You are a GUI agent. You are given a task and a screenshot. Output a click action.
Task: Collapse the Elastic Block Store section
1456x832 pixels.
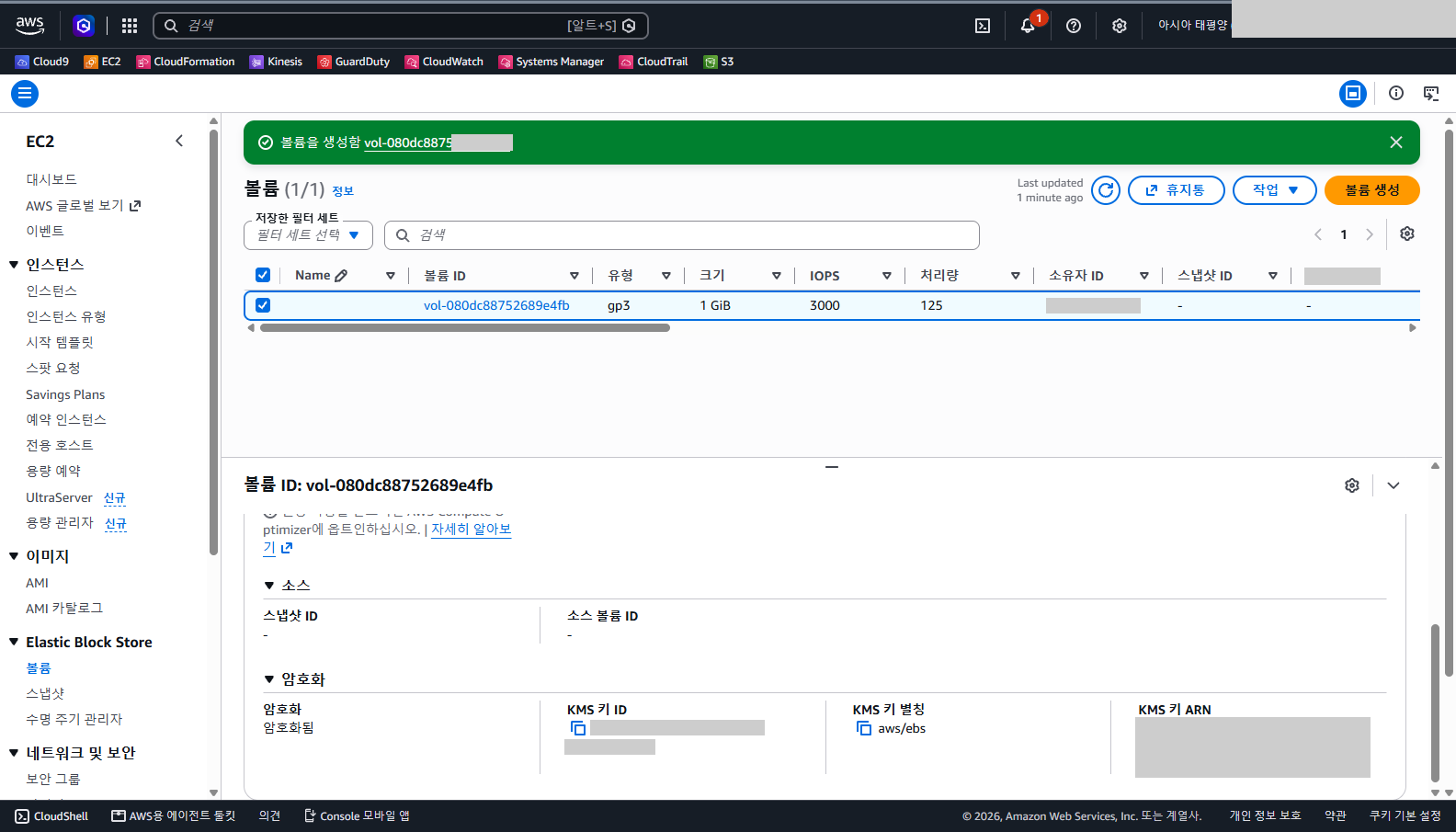pyautogui.click(x=14, y=642)
